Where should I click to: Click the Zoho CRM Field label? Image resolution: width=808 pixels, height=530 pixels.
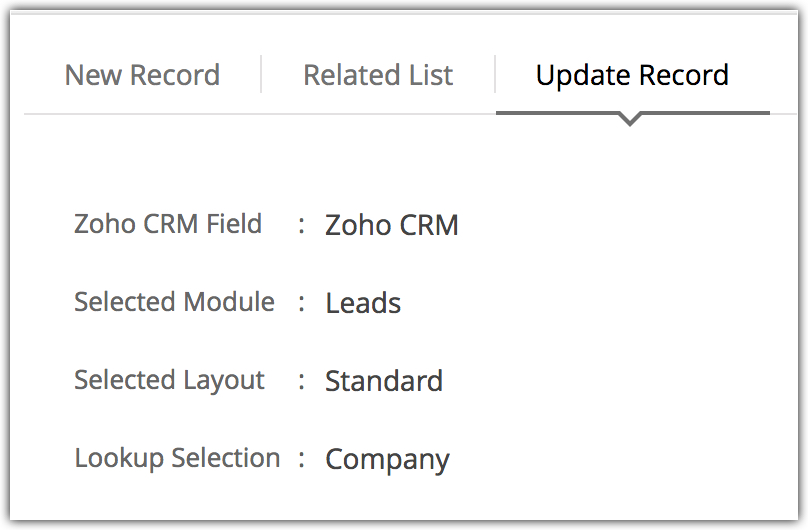[168, 223]
